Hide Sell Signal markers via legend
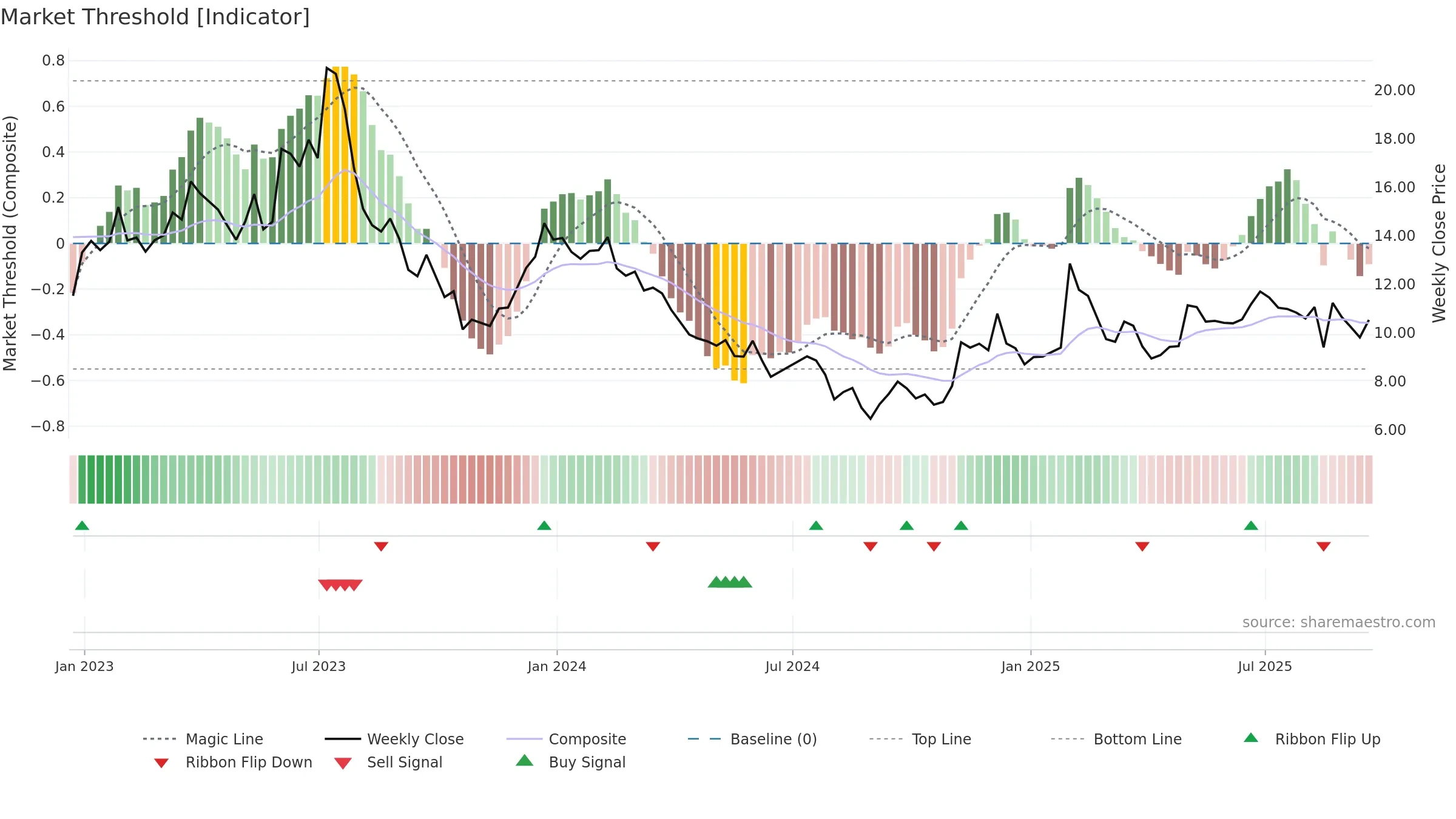This screenshot has height=819, width=1456. coord(388,762)
